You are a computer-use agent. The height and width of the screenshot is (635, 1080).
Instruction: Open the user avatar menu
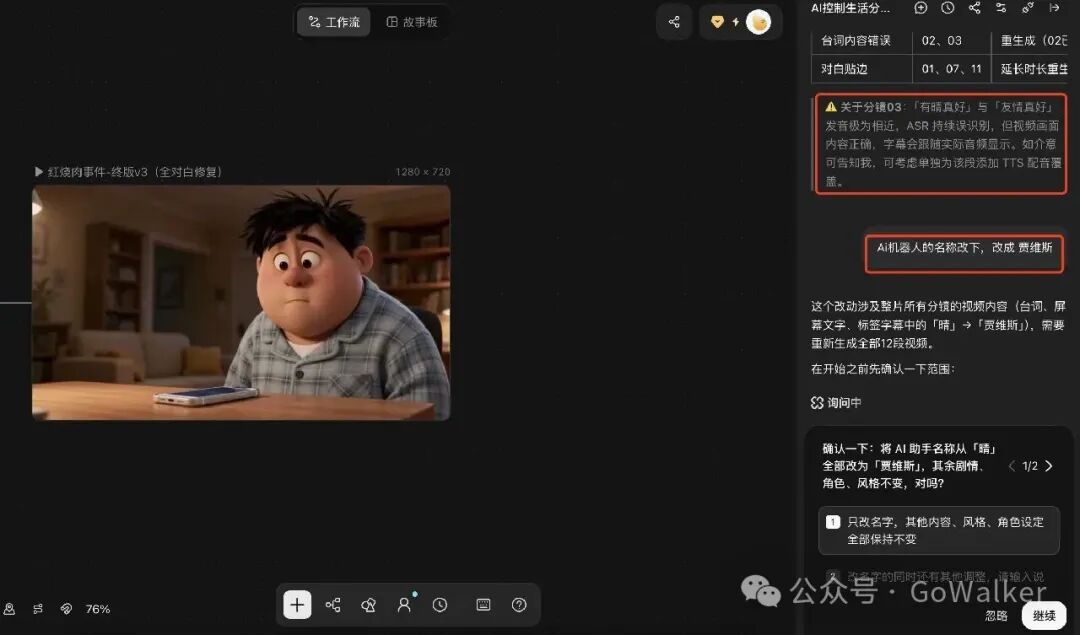pos(758,22)
